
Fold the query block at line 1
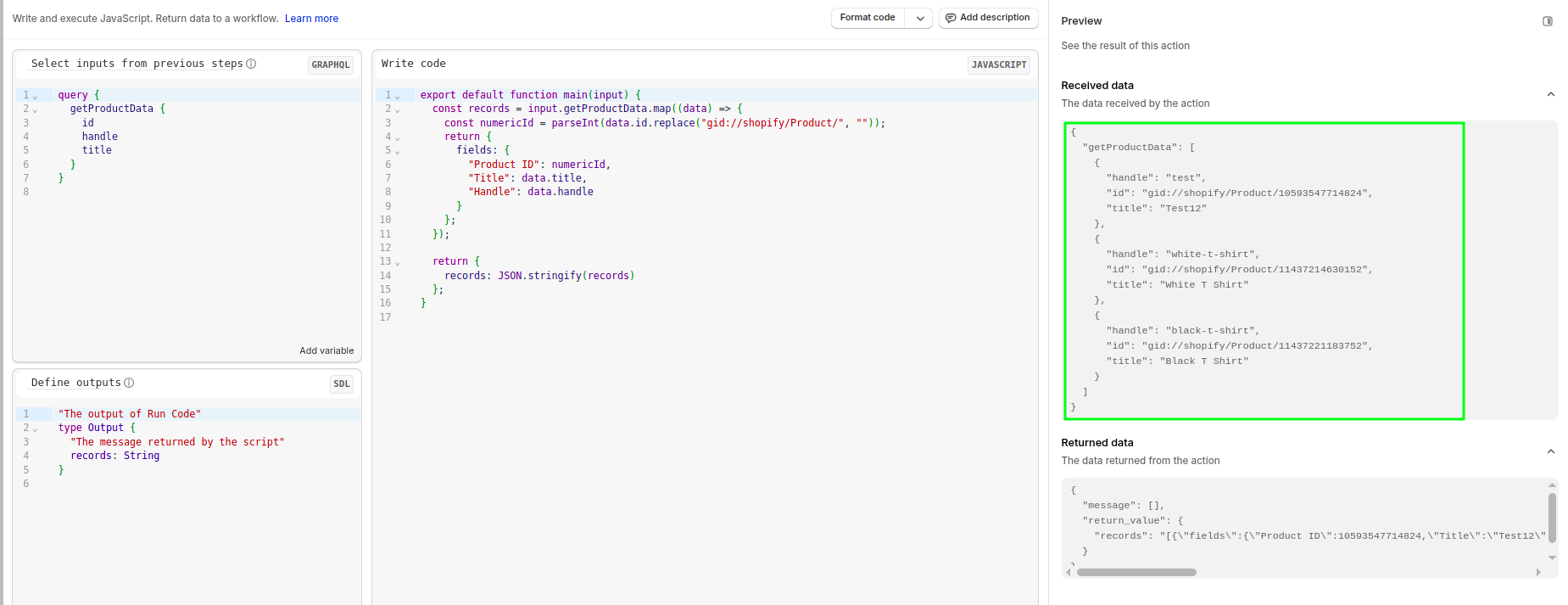[36, 96]
